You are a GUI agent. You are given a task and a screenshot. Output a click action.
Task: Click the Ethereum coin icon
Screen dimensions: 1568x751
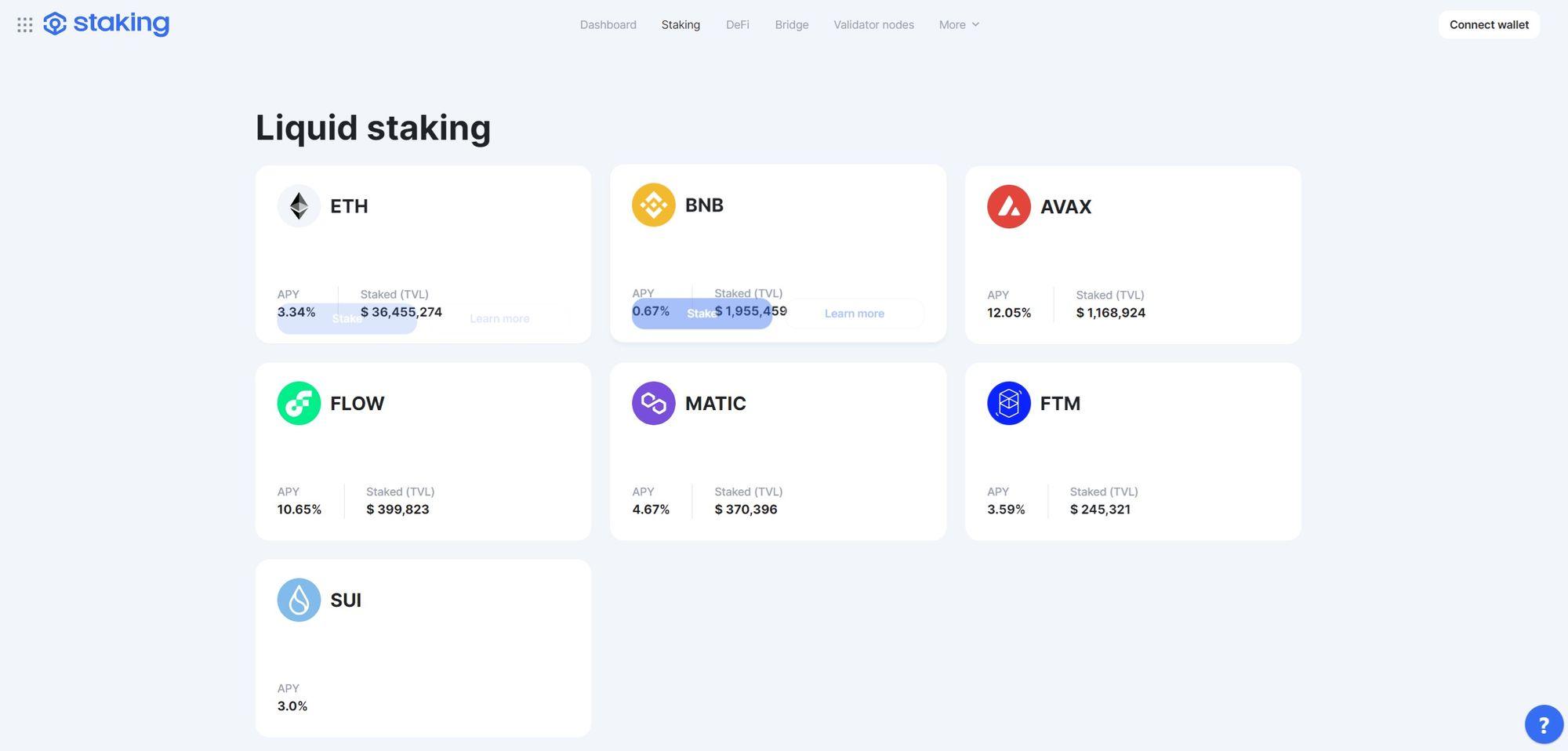[299, 206]
